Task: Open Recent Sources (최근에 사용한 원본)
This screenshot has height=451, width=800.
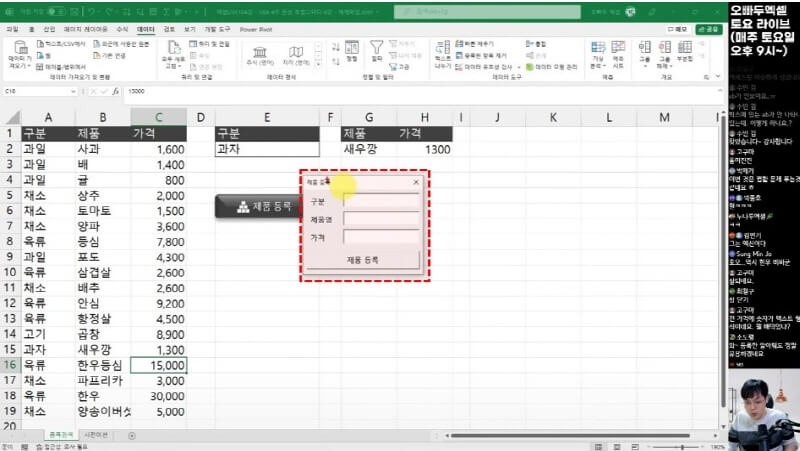Action: pyautogui.click(x=121, y=44)
